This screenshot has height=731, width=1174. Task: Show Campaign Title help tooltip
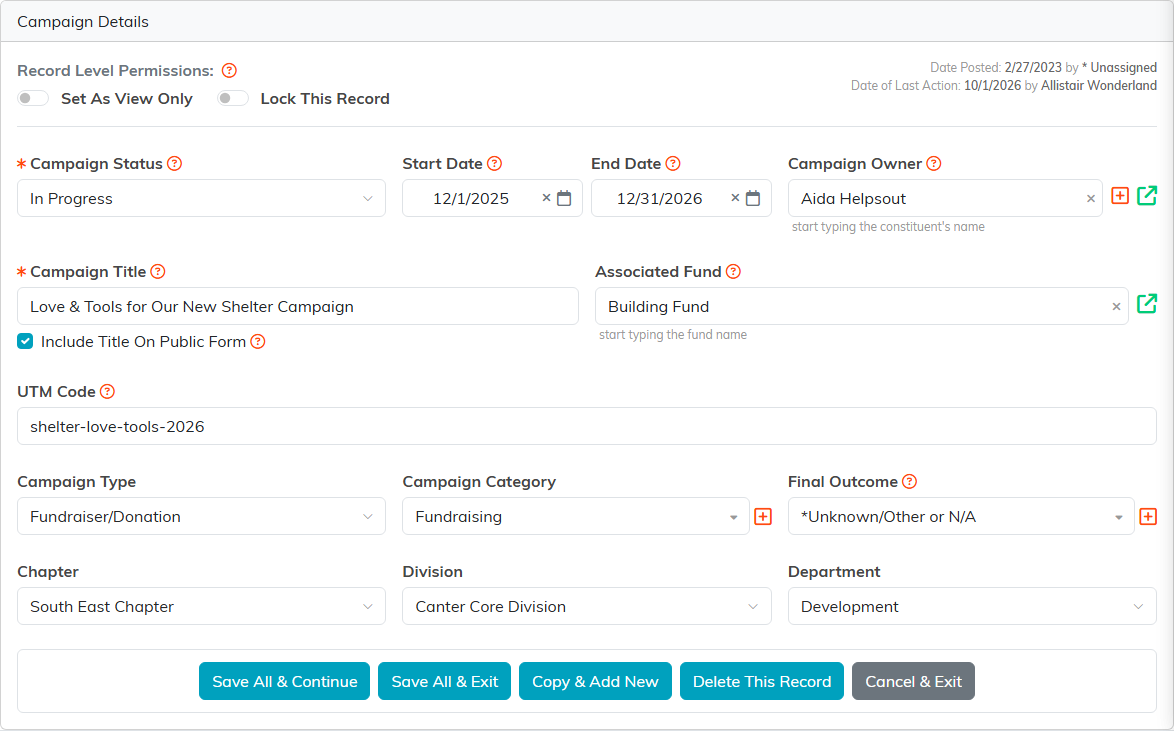[158, 271]
